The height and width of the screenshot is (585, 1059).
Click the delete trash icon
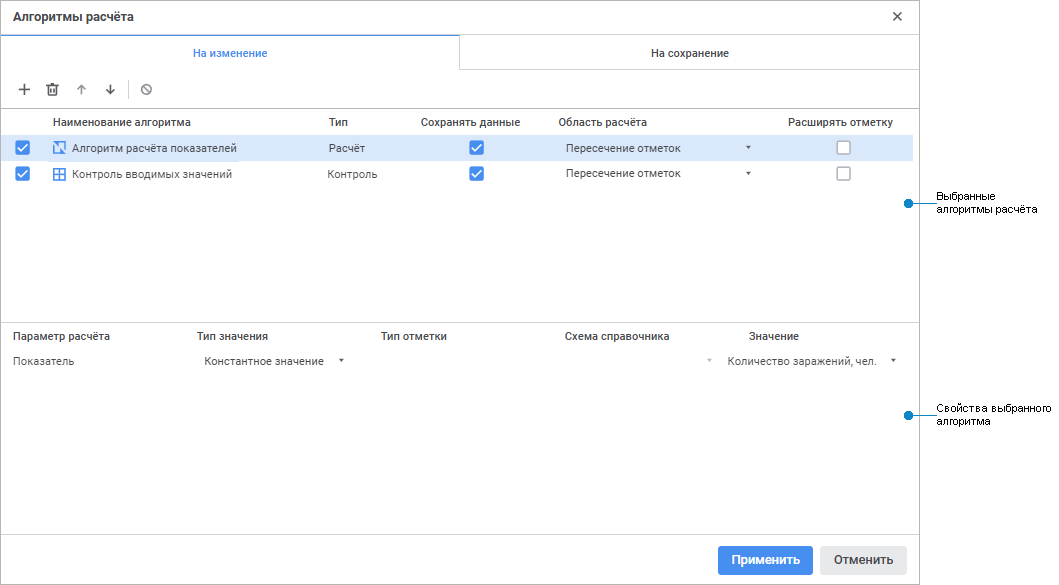pos(53,90)
